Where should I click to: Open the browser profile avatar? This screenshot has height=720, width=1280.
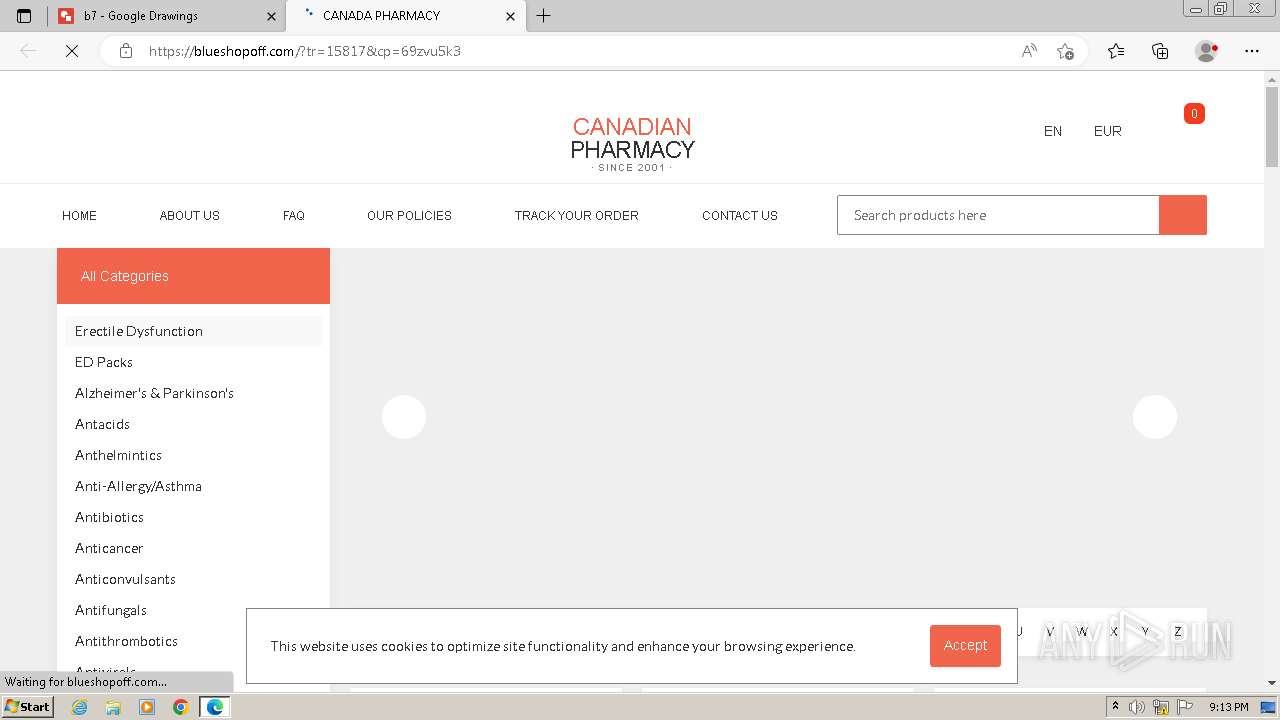1206,51
